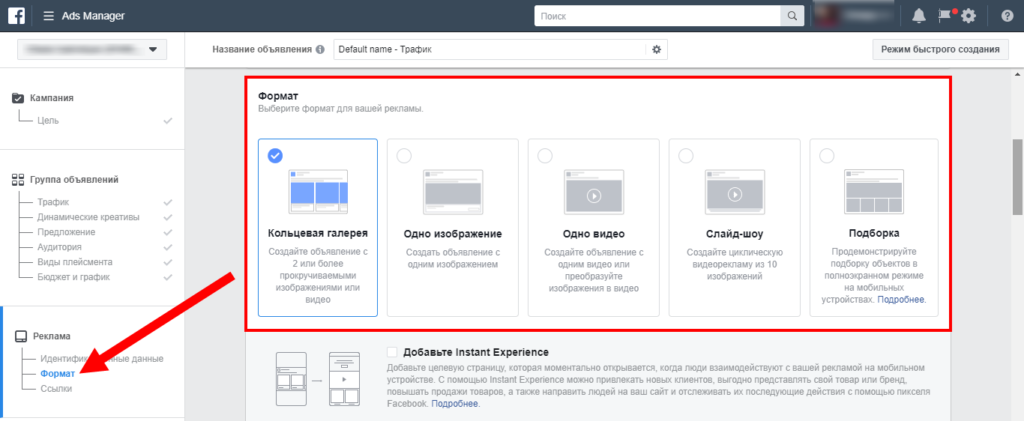
Task: Open the Группа объявлений section heading
Action: pyautogui.click(x=74, y=179)
